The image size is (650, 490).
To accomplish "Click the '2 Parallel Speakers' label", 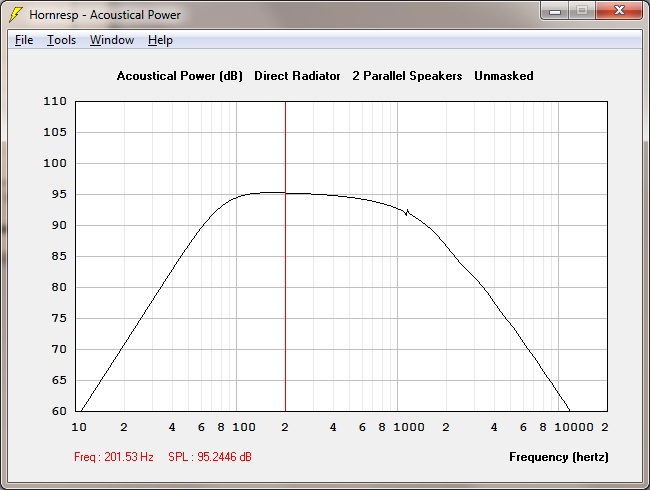I will tap(407, 76).
